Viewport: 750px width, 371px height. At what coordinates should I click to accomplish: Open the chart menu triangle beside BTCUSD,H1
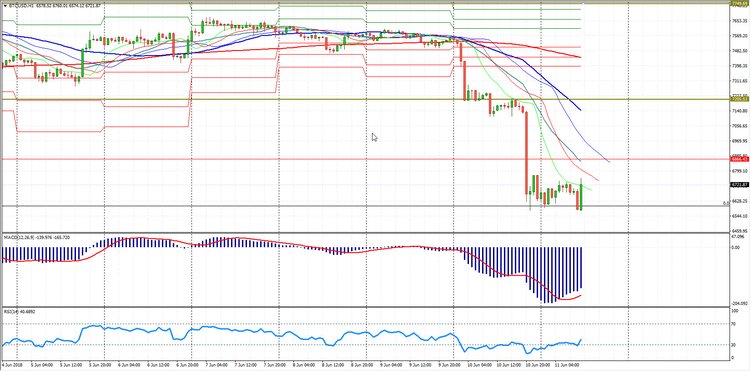pyautogui.click(x=5, y=6)
